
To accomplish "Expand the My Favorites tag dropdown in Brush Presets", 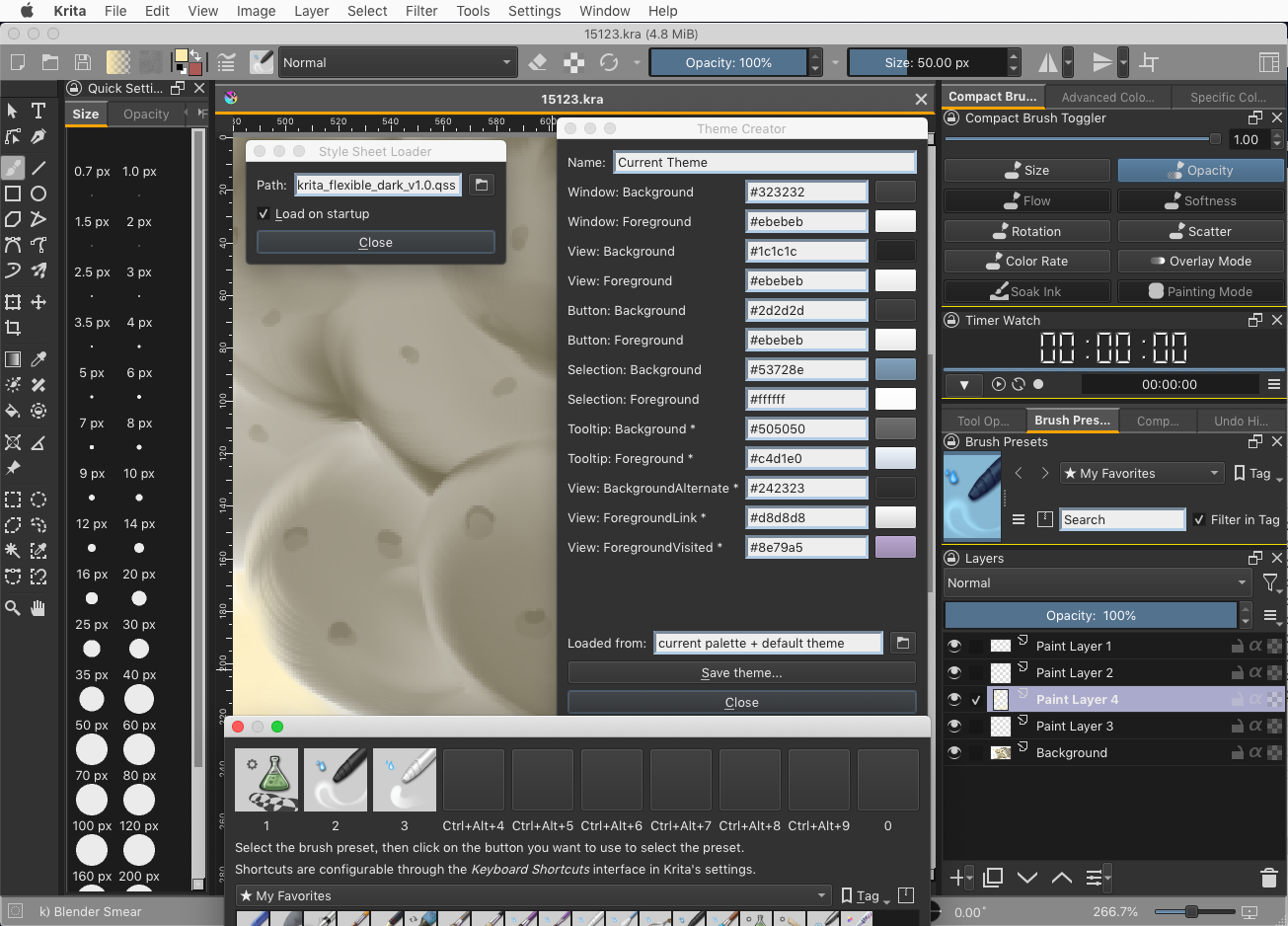I will pos(1141,474).
